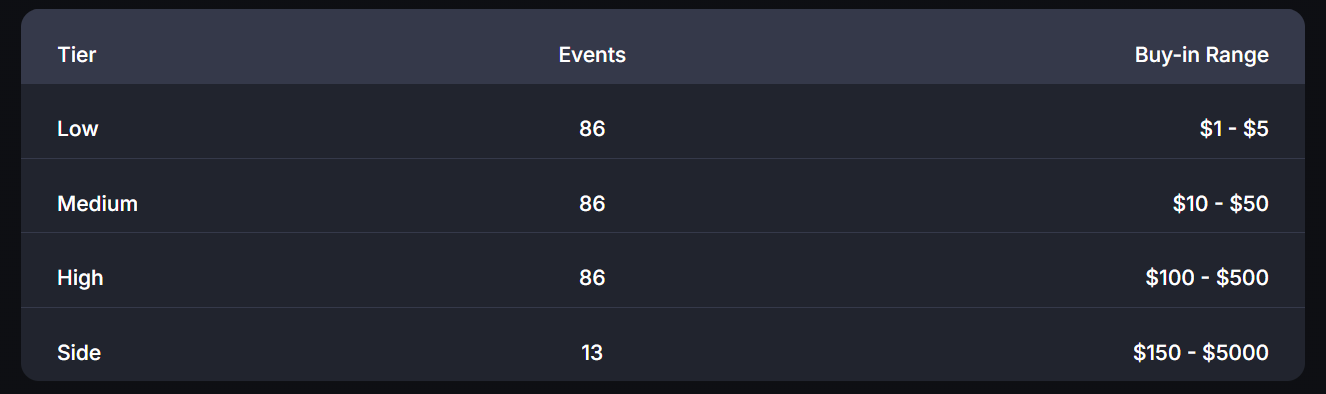The image size is (1326, 394).
Task: Select the Side tier row label
Action: 79,353
